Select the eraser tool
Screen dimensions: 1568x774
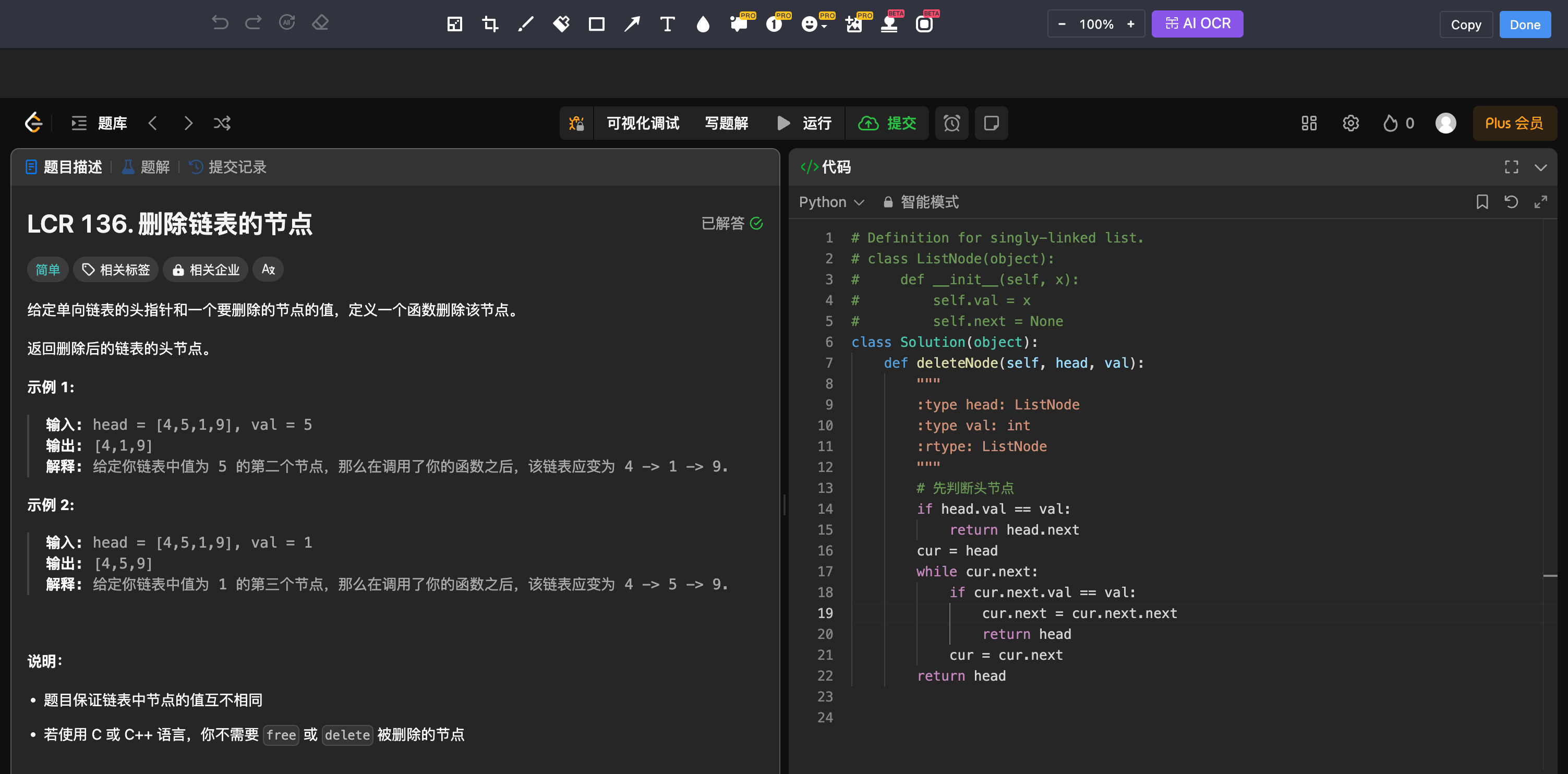point(320,23)
